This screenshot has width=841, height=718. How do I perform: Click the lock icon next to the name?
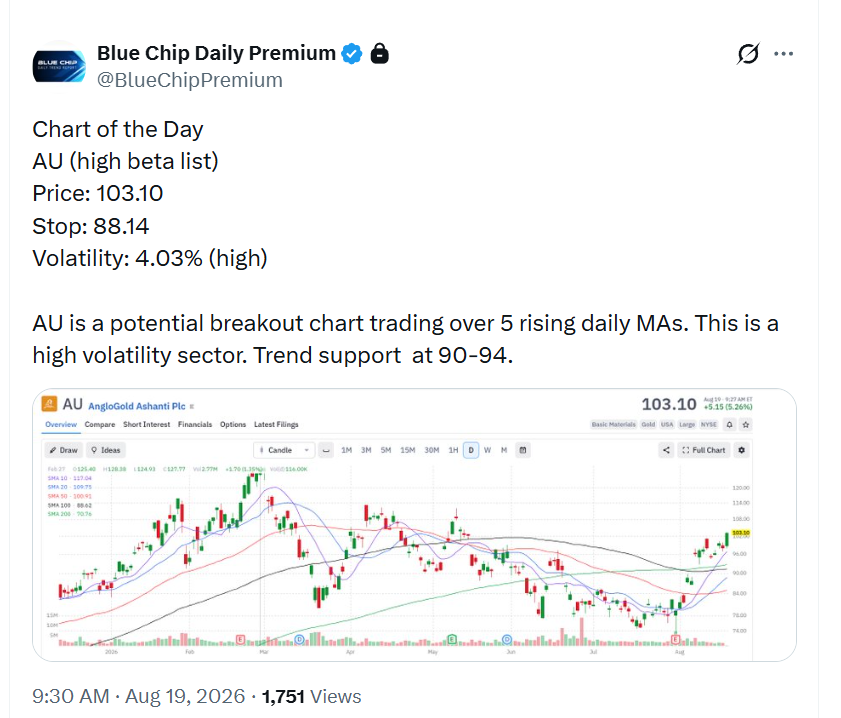point(379,53)
